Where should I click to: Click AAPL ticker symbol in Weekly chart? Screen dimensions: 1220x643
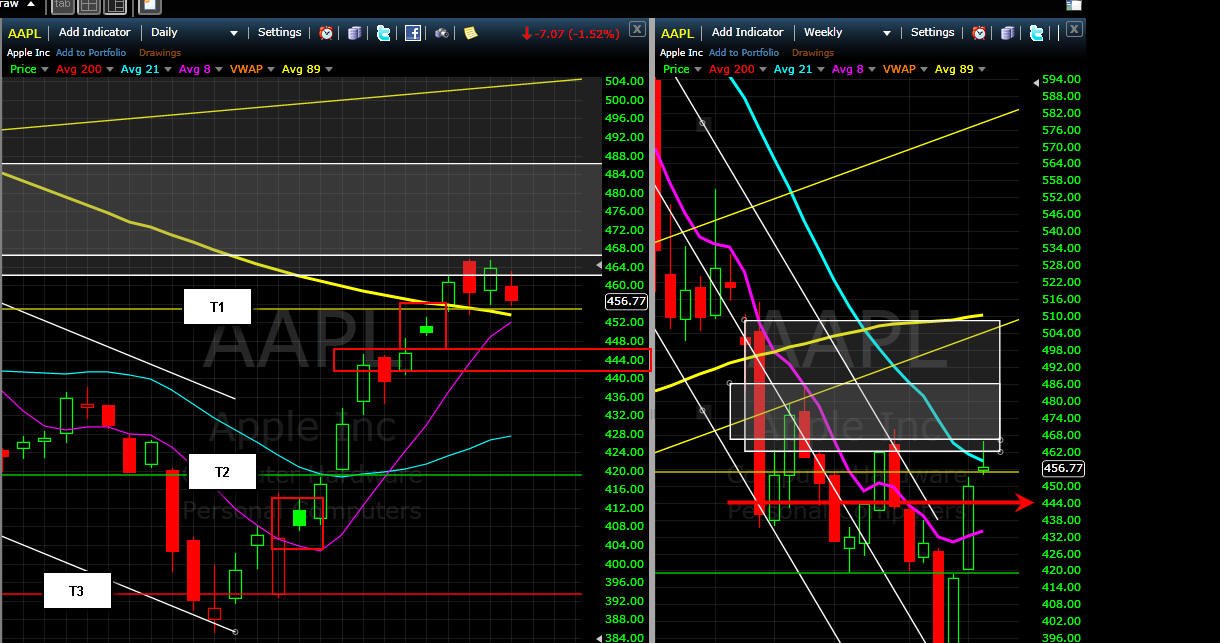(677, 33)
